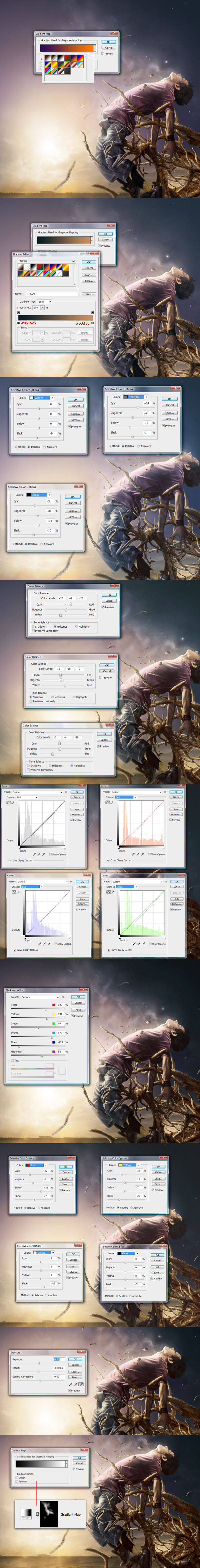This screenshot has width=200, height=1568.
Task: Open Gradient Type dropdown in Gradient Editor
Action: pos(45,301)
